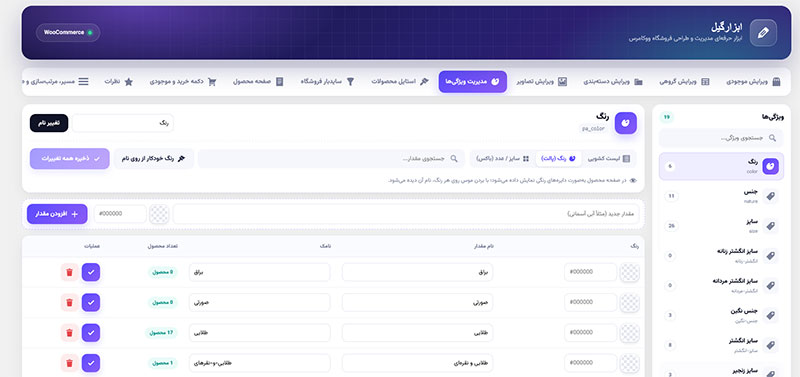The width and height of the screenshot is (800, 377).
Task: Click the طلایی-و-نقره‌ای slug field
Action: (260, 363)
